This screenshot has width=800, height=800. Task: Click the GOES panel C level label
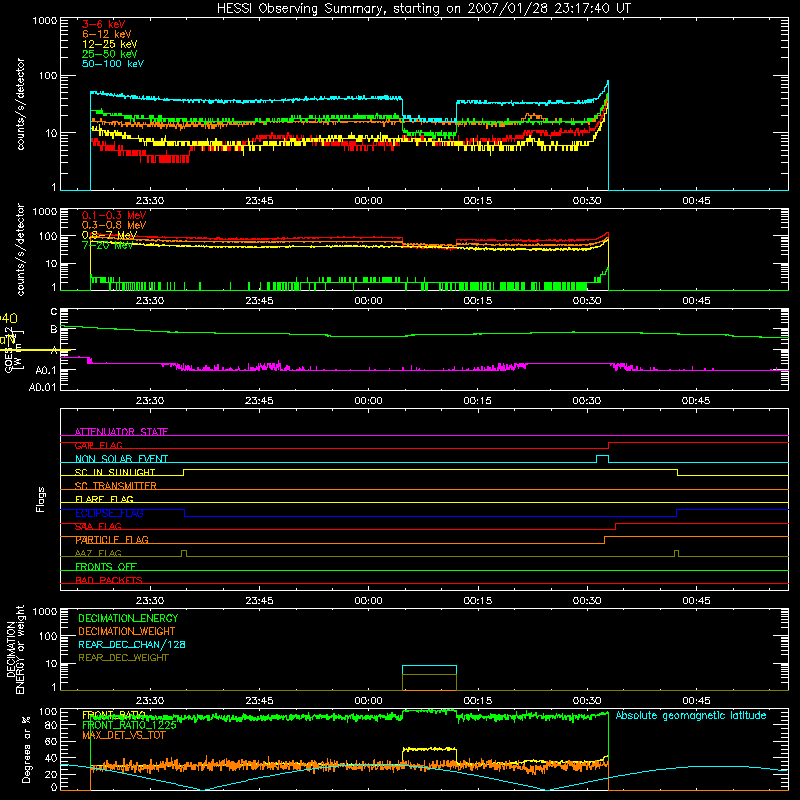tap(54, 312)
